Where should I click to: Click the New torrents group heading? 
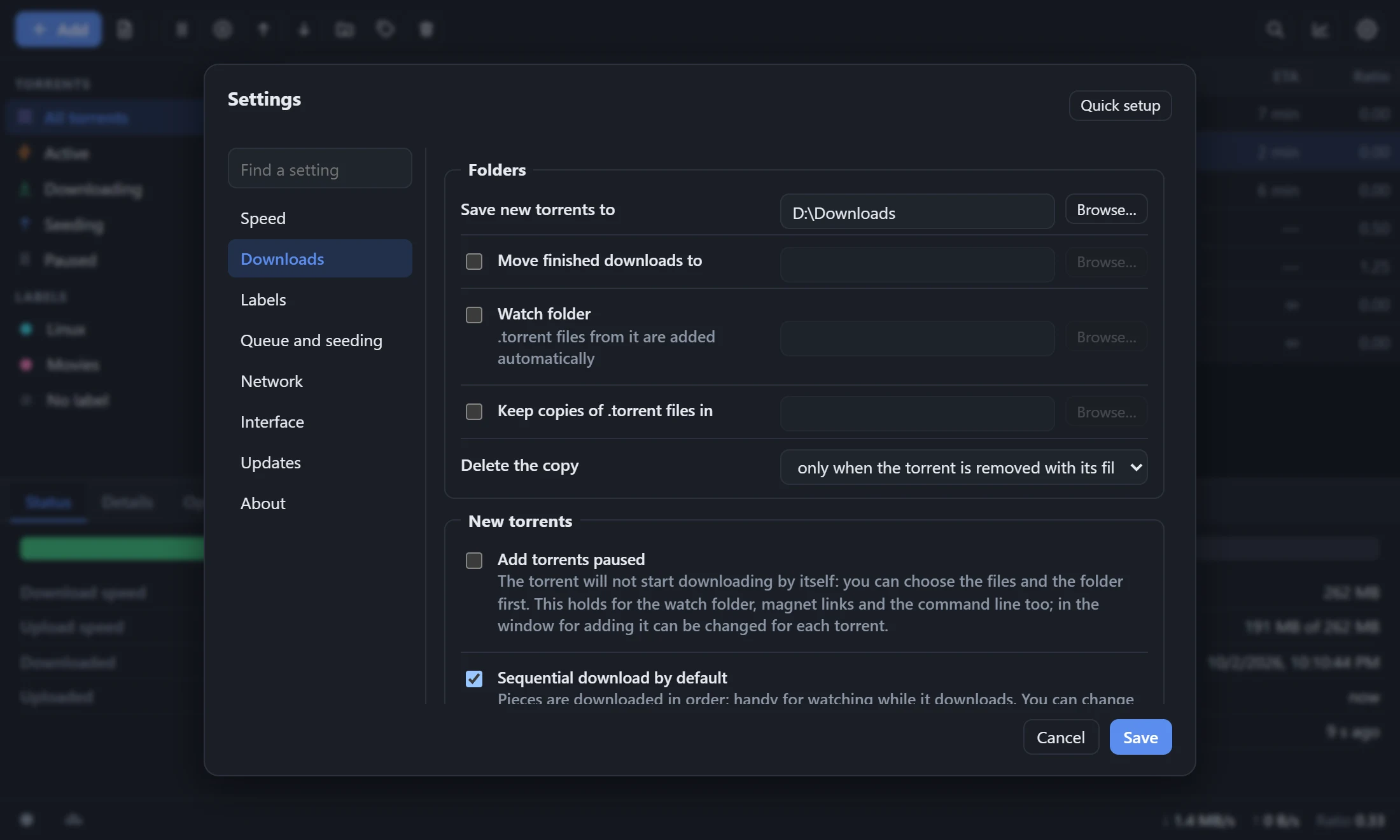coord(520,521)
